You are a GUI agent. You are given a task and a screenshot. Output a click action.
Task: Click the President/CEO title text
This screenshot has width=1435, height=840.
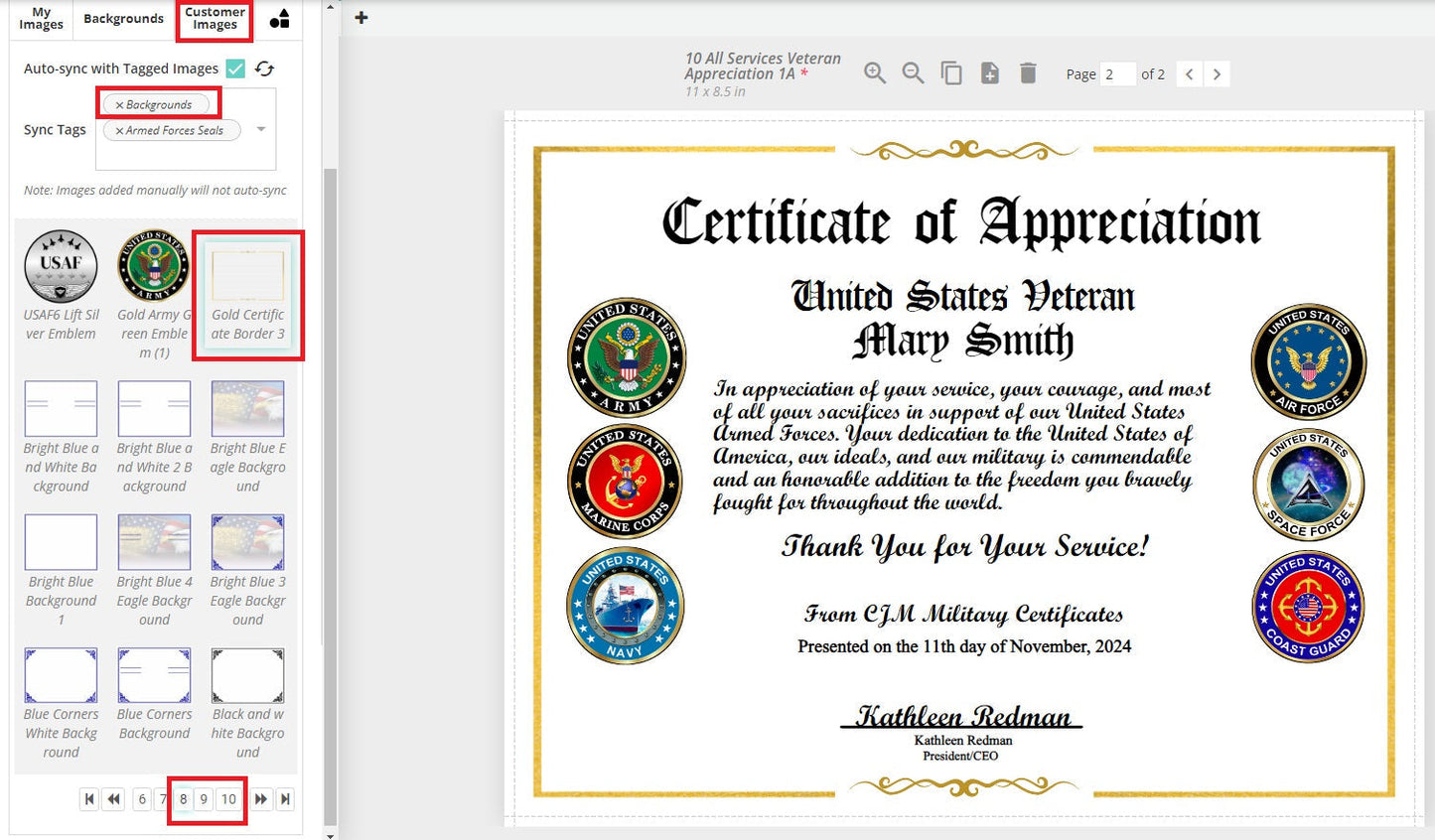pyautogui.click(x=960, y=756)
